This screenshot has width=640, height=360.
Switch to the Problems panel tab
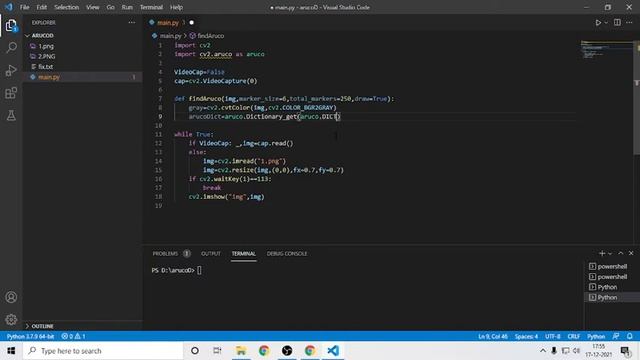click(x=171, y=253)
